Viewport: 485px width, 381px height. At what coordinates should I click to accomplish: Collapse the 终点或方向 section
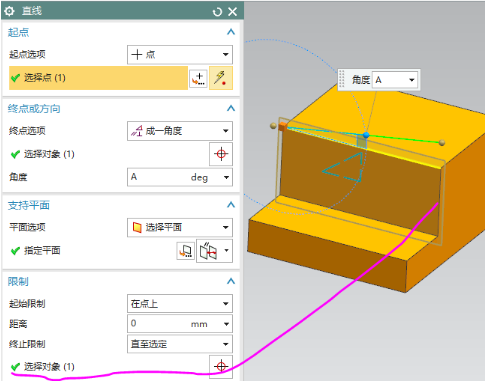(231, 109)
